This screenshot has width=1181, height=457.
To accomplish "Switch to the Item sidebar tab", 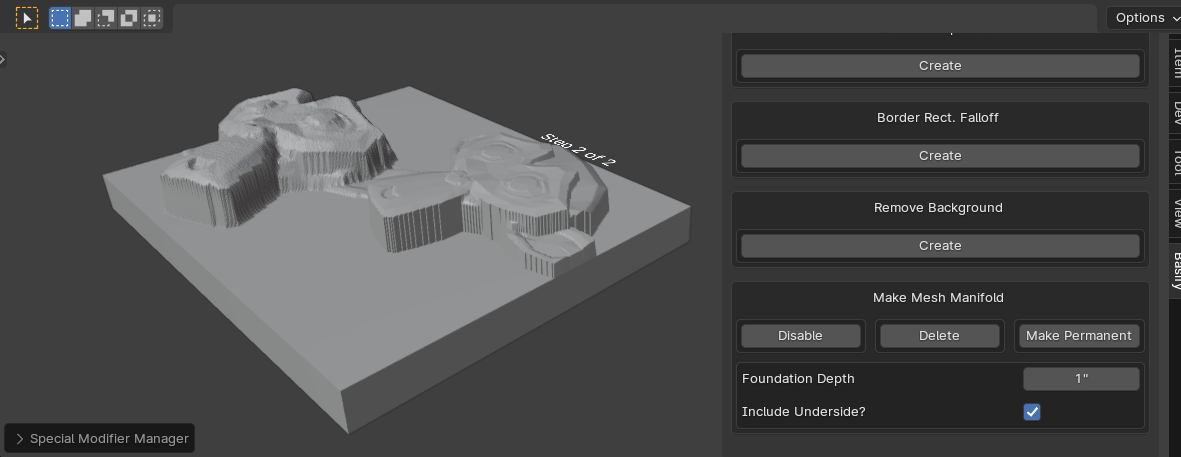I will coord(1176,62).
